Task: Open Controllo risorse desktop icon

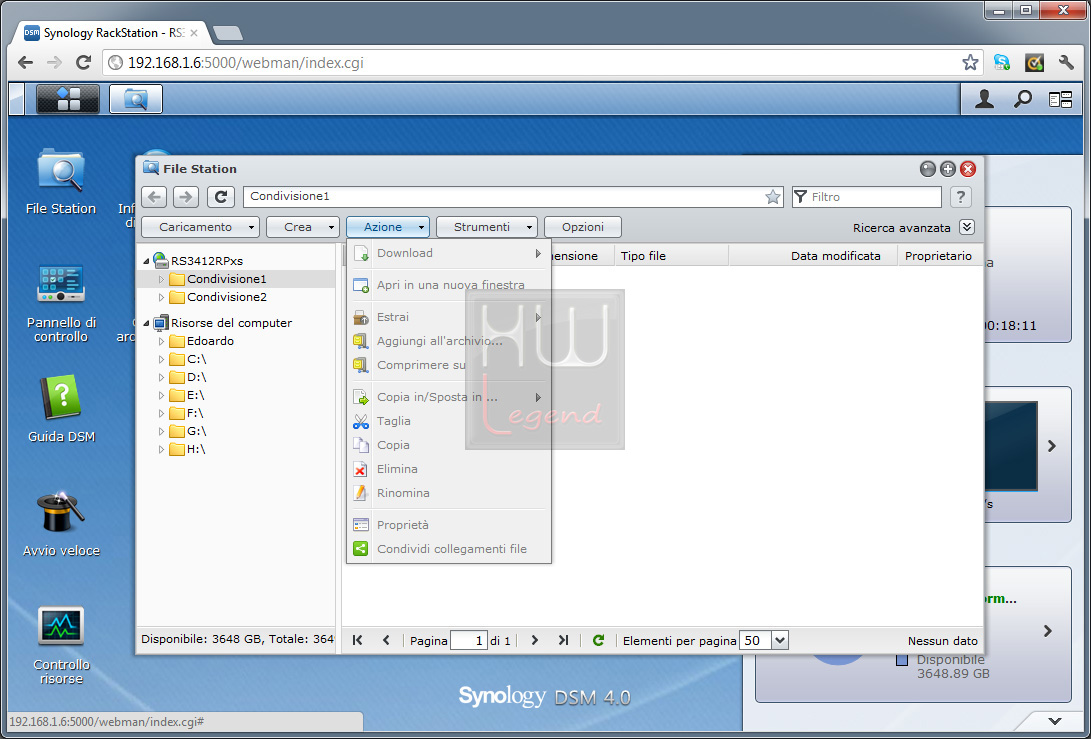Action: pyautogui.click(x=61, y=645)
